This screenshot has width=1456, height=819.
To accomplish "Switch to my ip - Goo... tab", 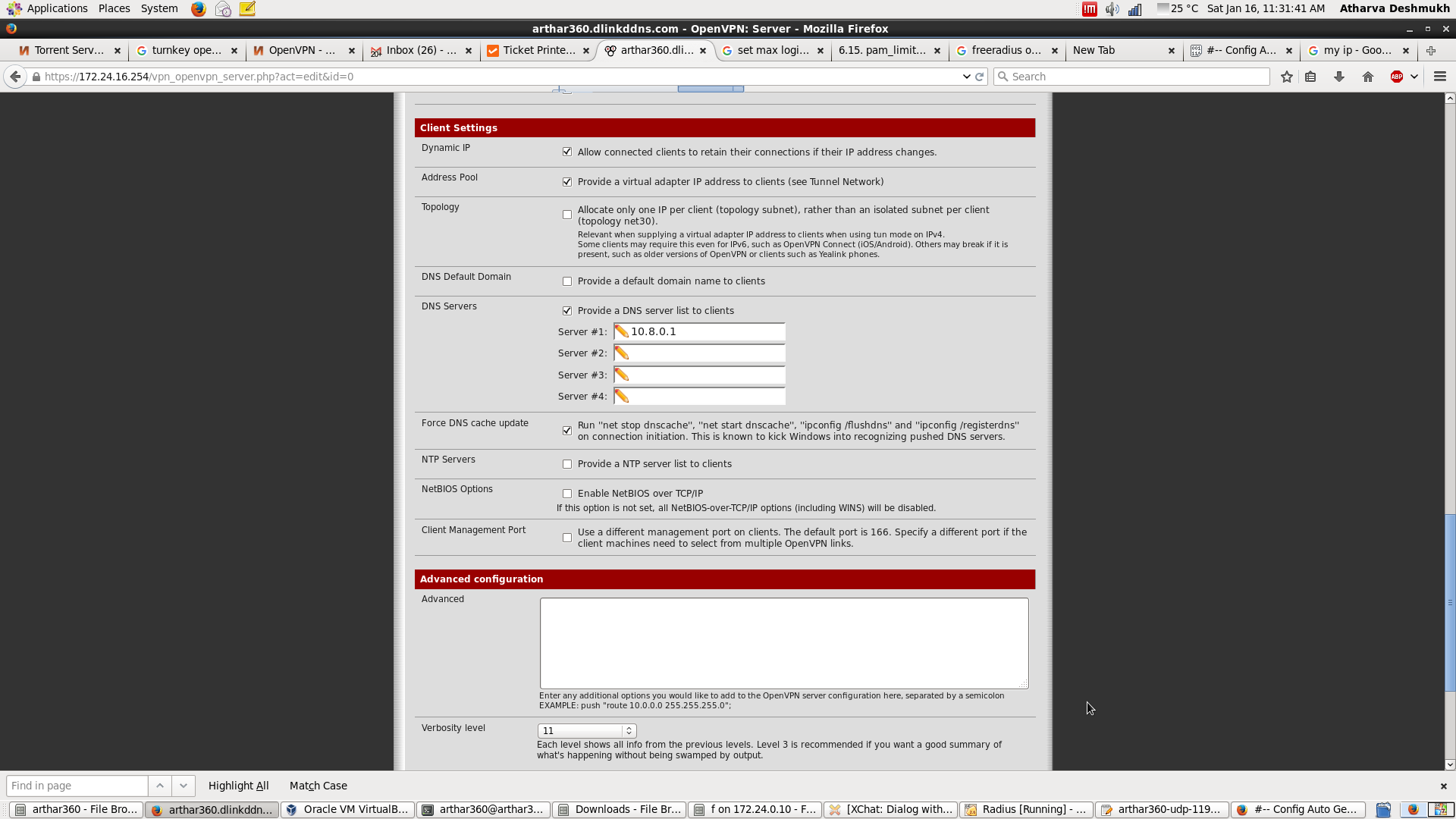I will pos(1357,51).
